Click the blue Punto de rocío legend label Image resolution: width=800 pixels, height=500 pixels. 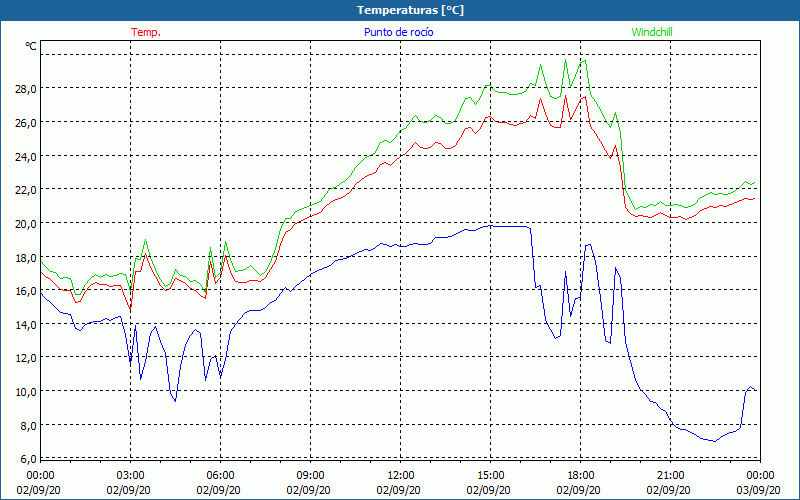[x=398, y=32]
